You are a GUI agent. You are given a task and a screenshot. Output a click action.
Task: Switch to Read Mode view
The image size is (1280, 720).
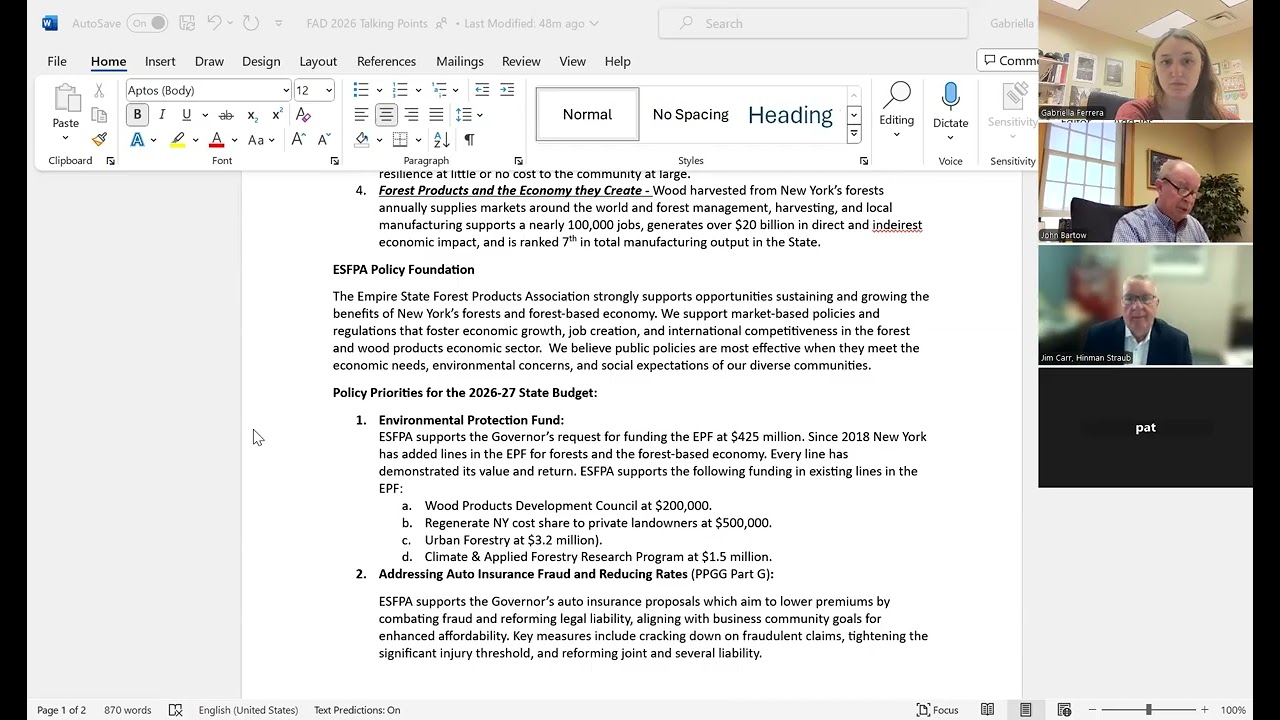[987, 710]
